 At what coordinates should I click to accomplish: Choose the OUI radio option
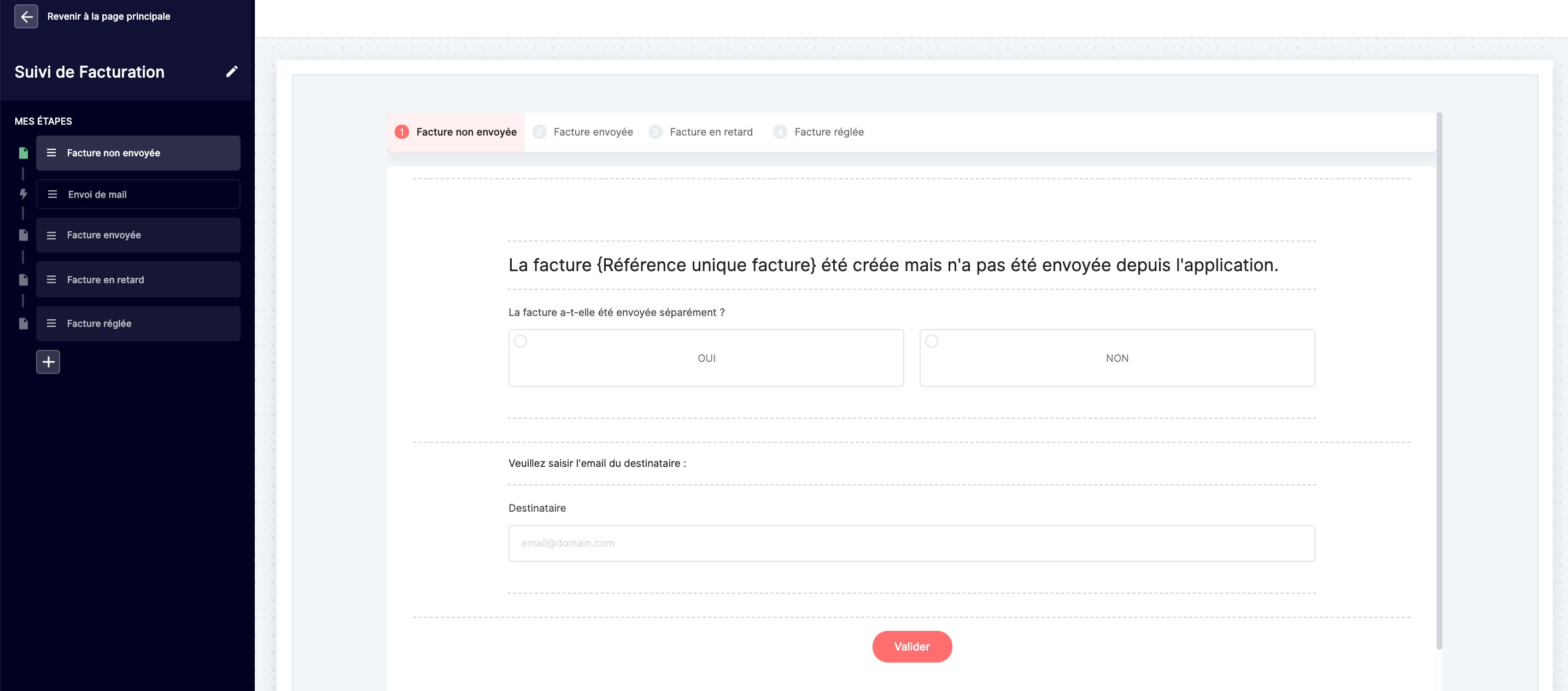pos(706,358)
